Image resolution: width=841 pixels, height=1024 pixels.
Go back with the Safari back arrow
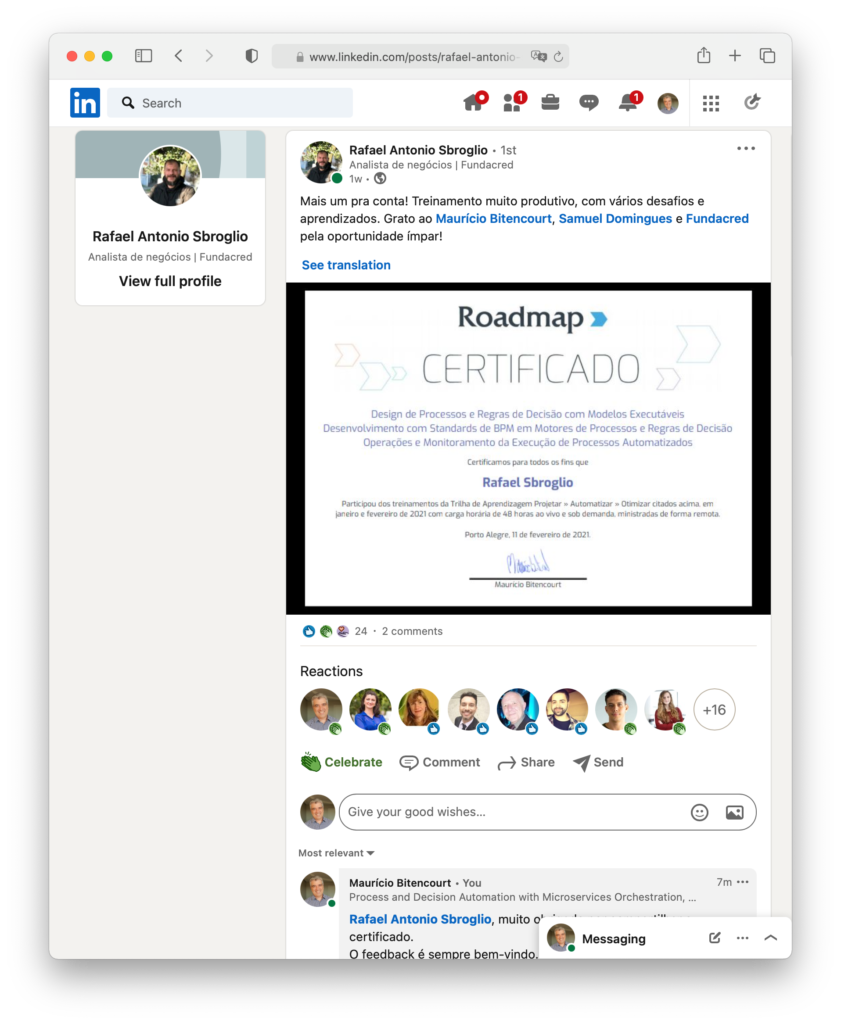pos(179,56)
